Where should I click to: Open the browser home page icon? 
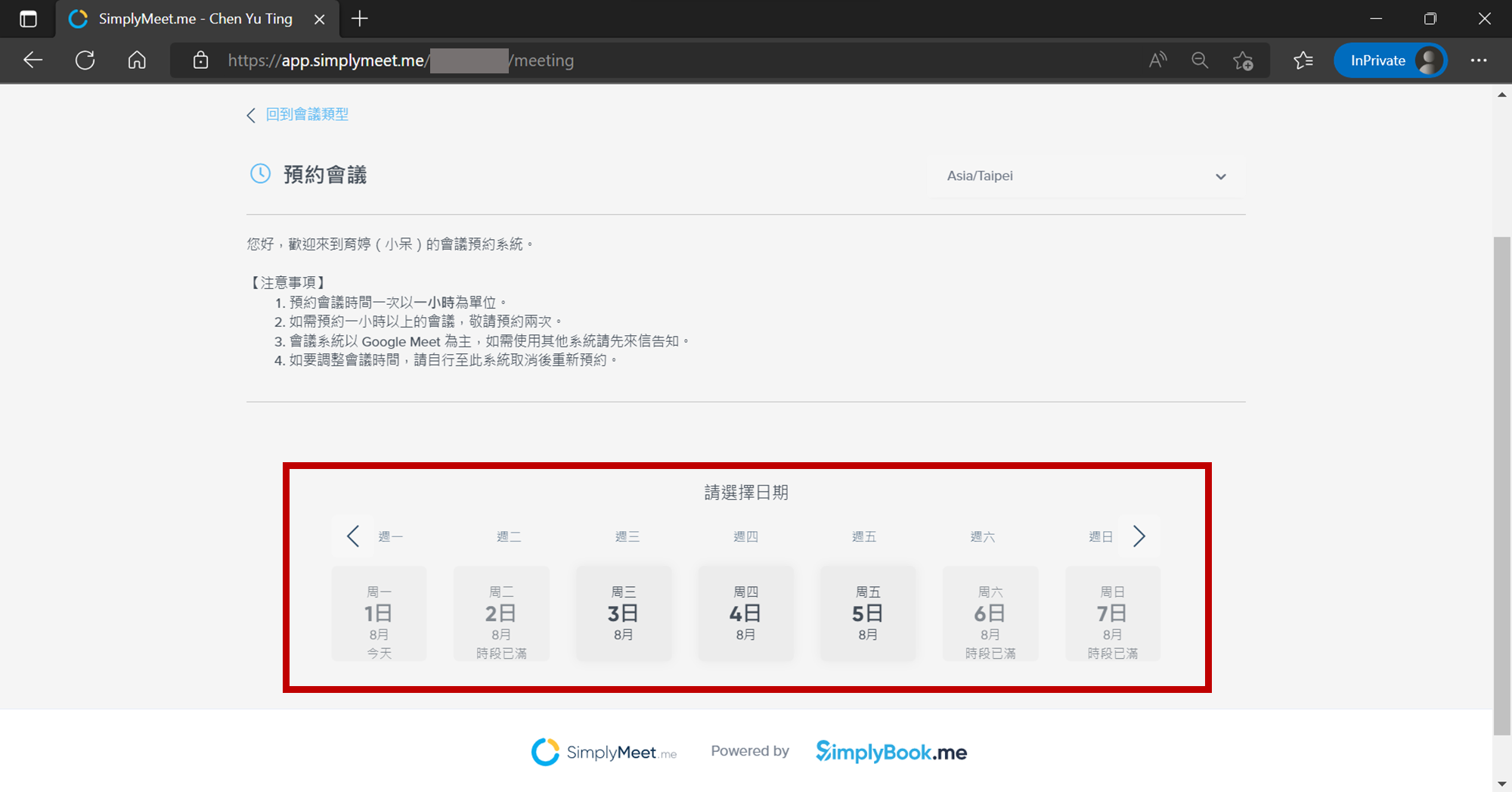click(x=137, y=61)
